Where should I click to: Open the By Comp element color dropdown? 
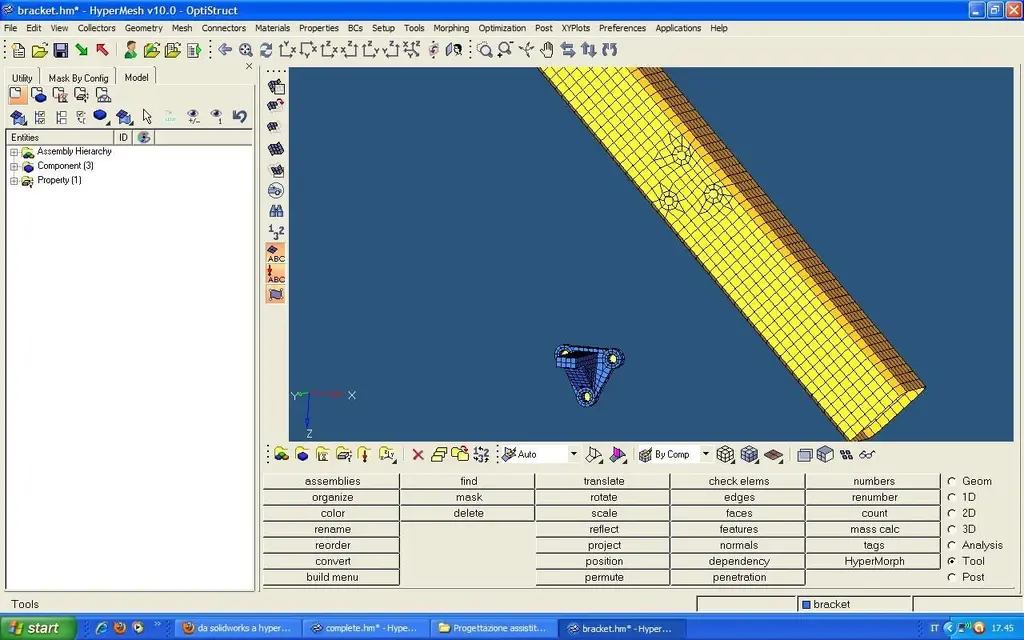[x=705, y=455]
